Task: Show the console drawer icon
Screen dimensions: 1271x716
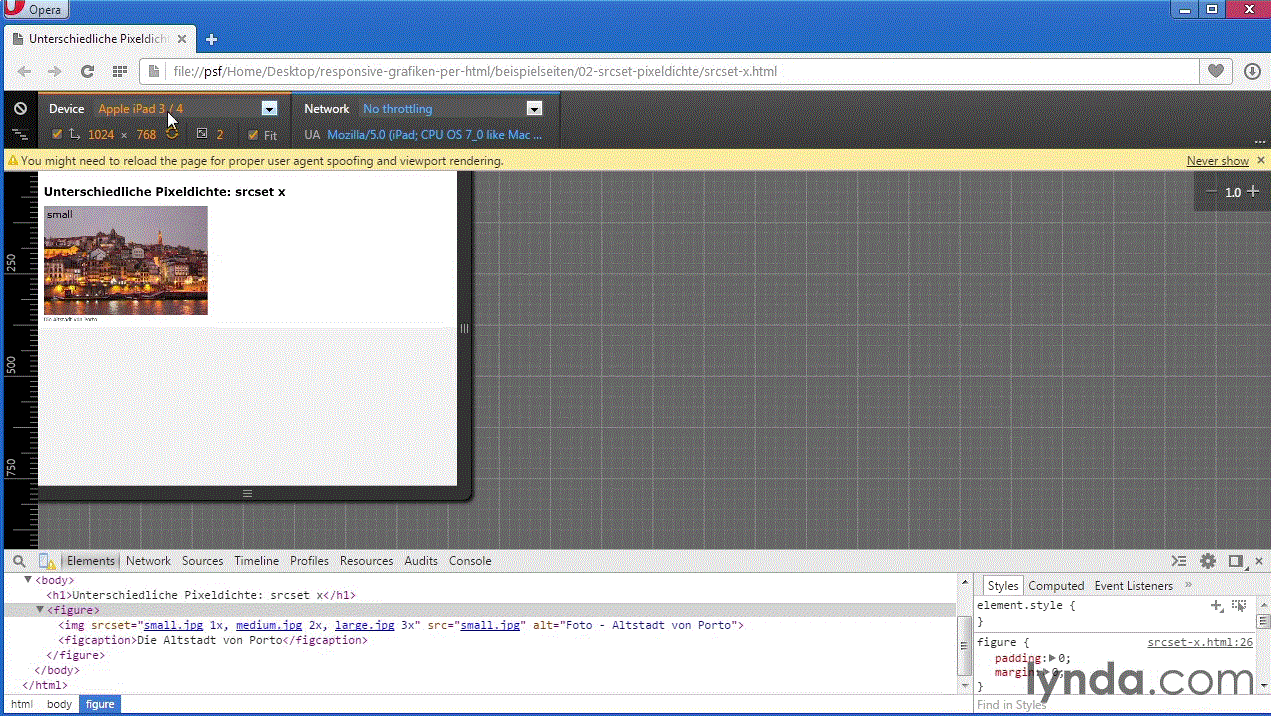Action: (x=1179, y=561)
